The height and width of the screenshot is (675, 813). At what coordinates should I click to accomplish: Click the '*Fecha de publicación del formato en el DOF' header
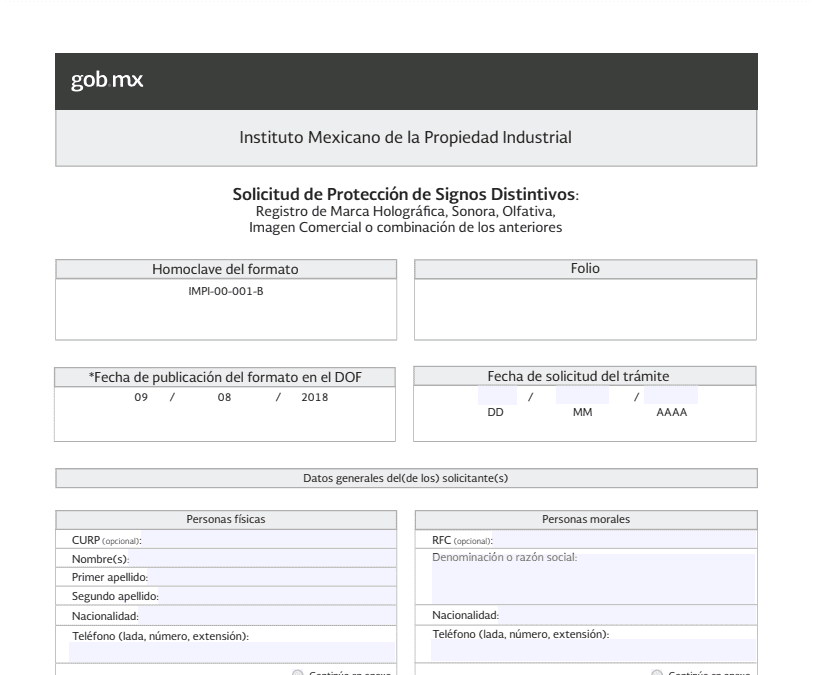(x=225, y=377)
